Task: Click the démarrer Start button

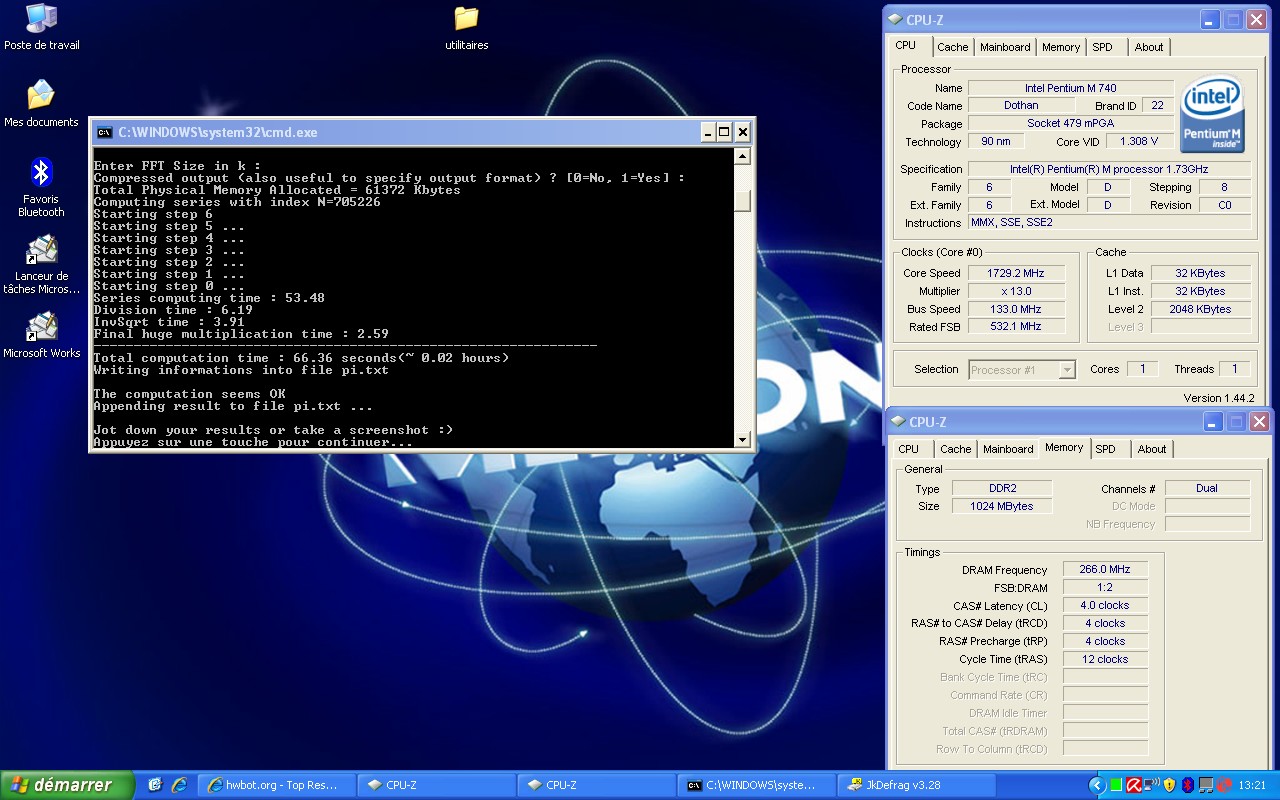Action: [68, 785]
